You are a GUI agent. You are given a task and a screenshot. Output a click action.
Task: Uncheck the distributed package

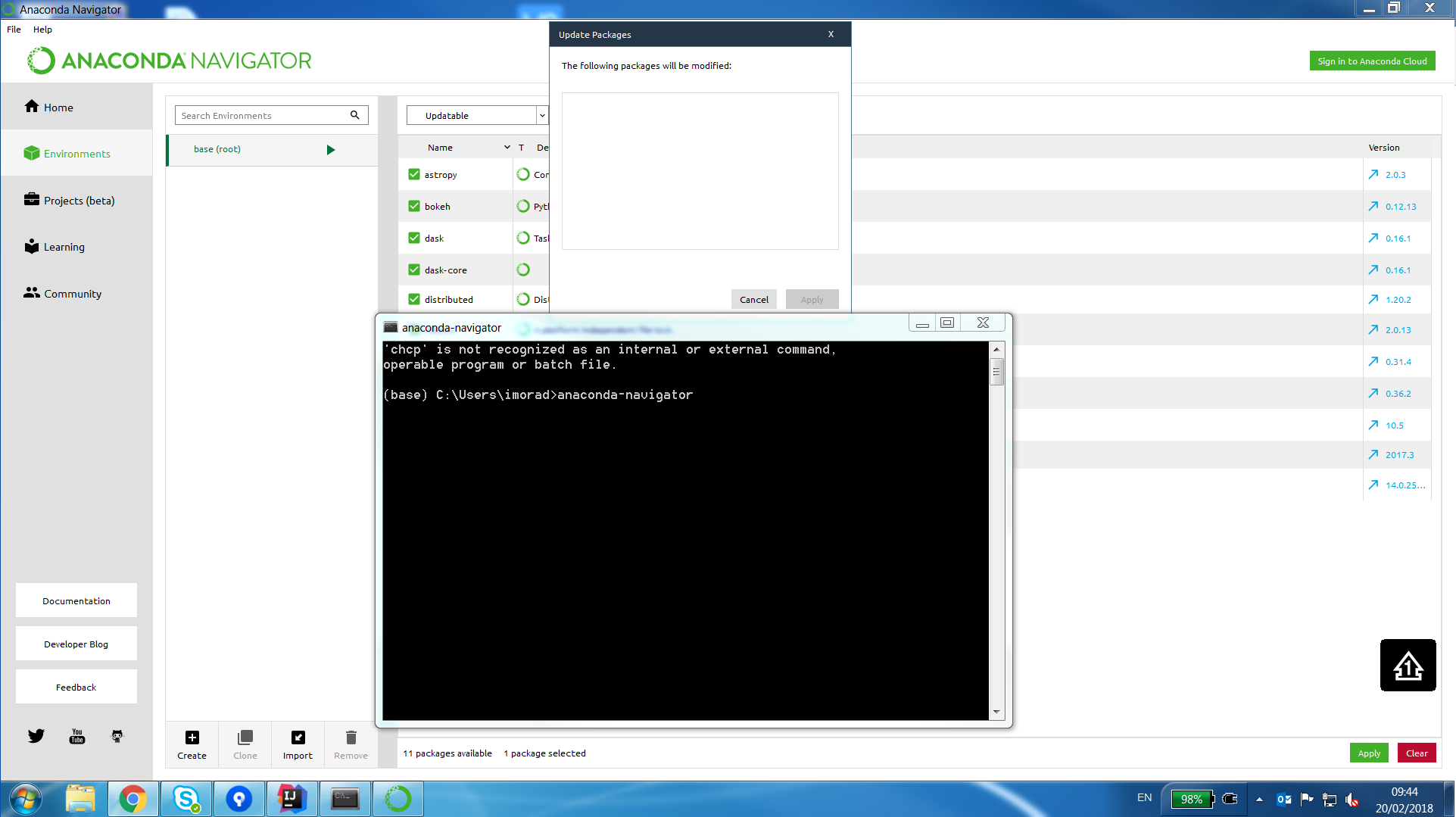(414, 299)
